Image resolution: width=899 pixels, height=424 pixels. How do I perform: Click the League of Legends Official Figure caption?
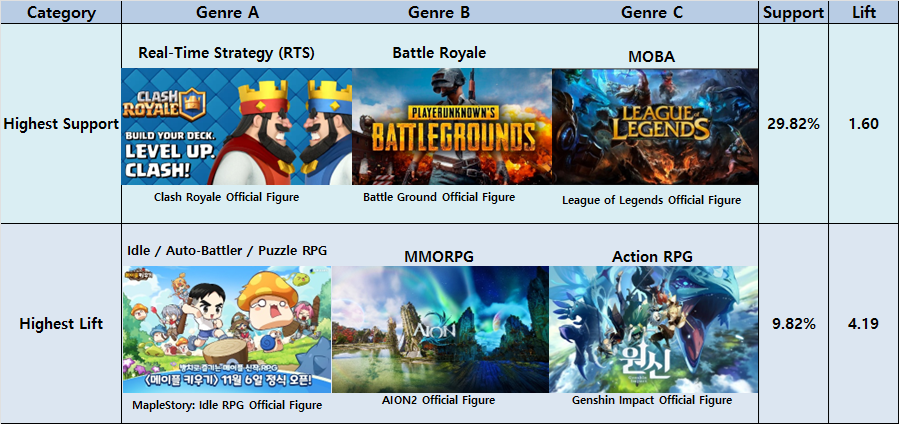point(651,200)
